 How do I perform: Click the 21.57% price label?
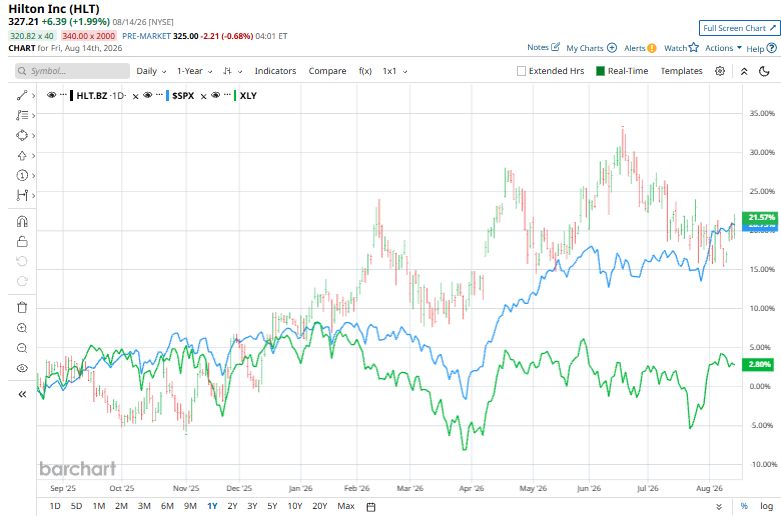coord(761,217)
